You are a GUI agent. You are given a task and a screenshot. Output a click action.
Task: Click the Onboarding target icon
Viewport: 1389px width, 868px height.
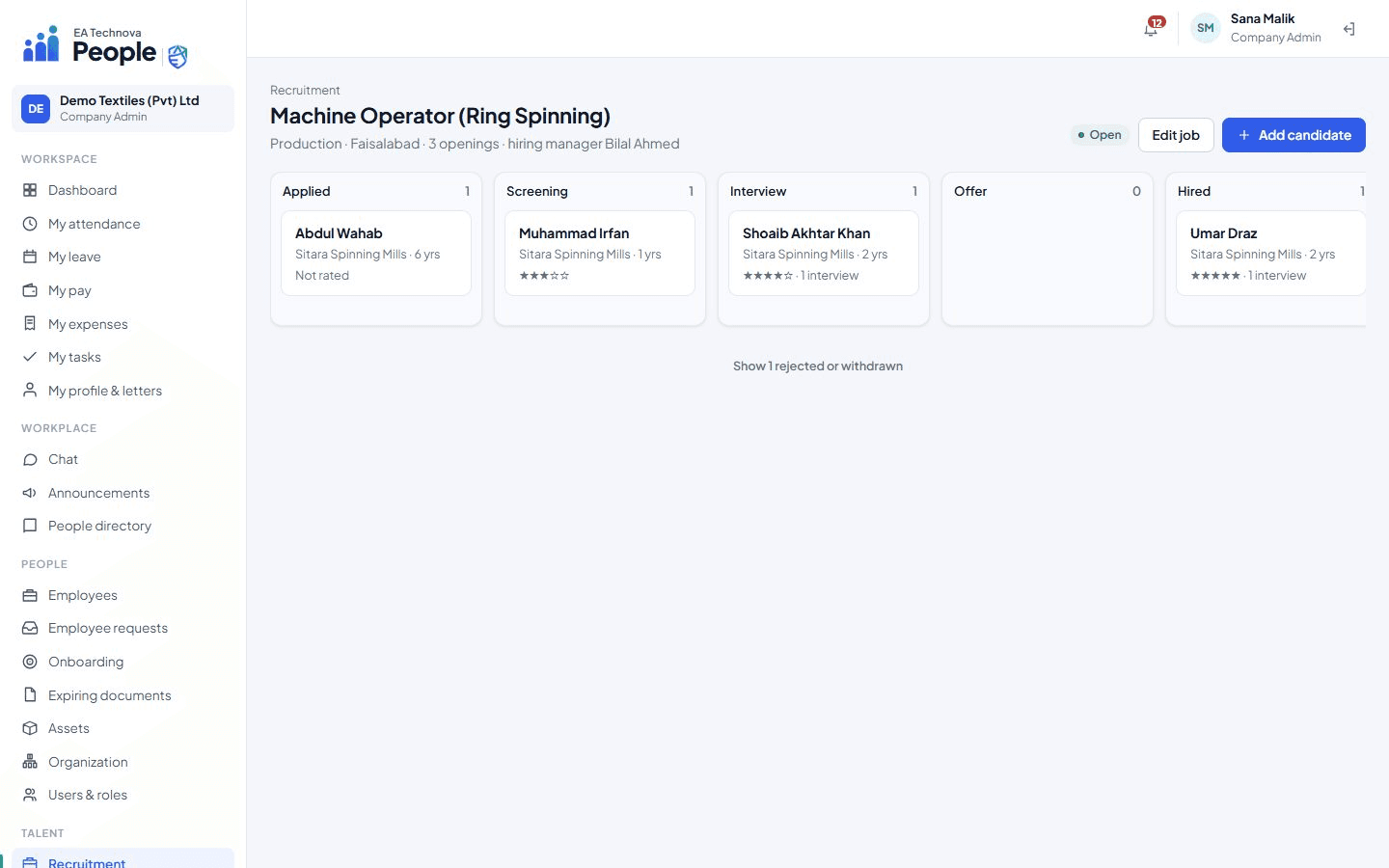pyautogui.click(x=30, y=662)
